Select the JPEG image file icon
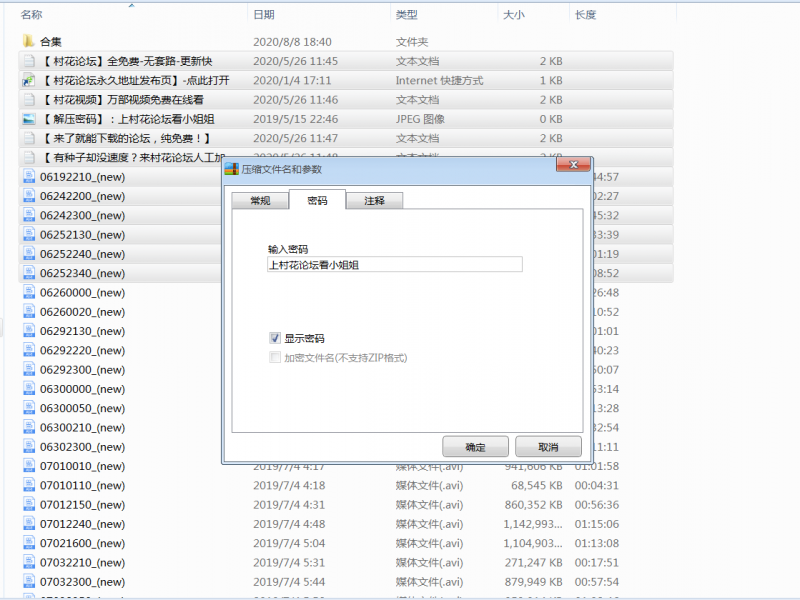 (x=29, y=119)
